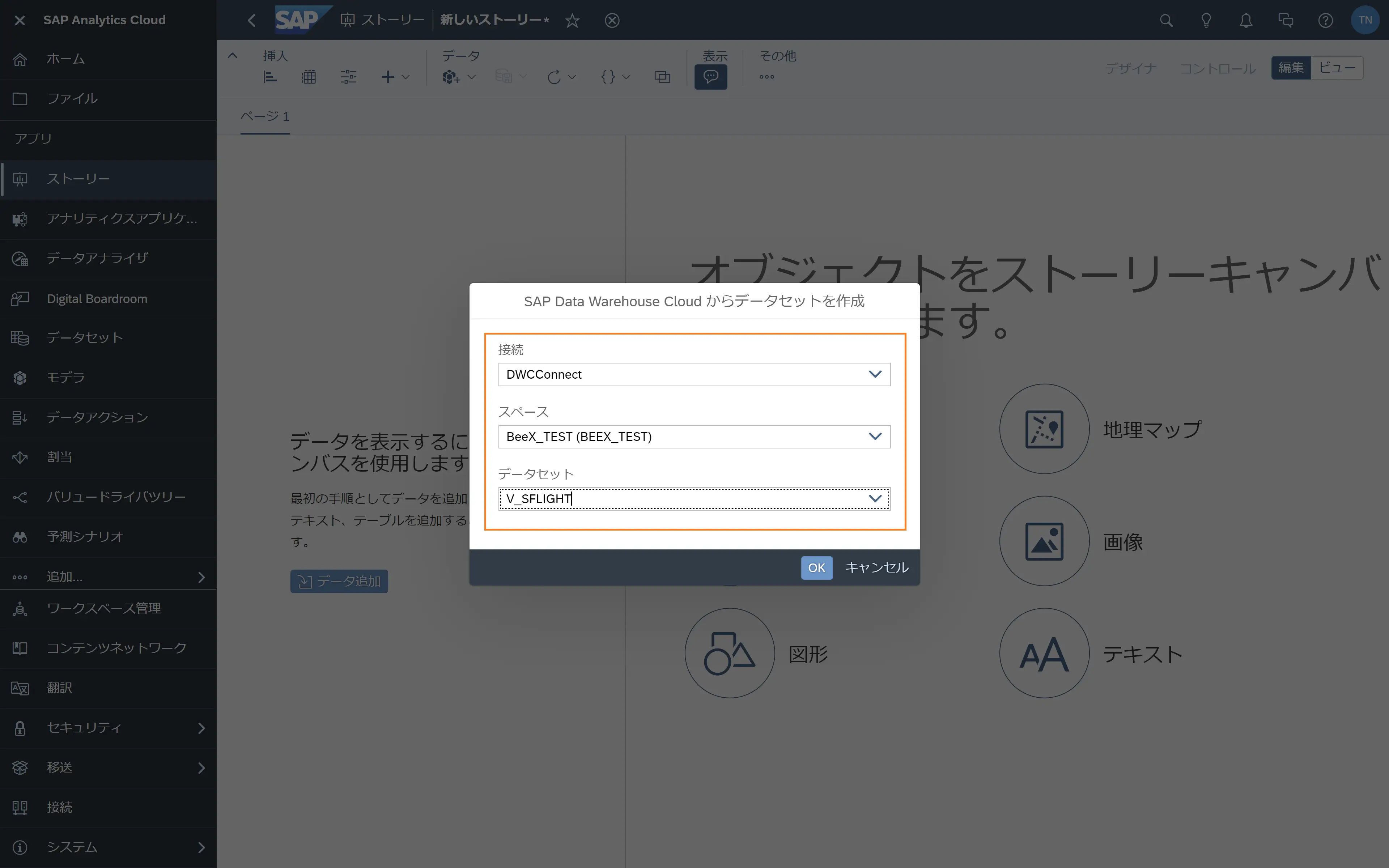This screenshot has width=1389, height=868.
Task: Open the help question mark icon
Action: click(1325, 21)
